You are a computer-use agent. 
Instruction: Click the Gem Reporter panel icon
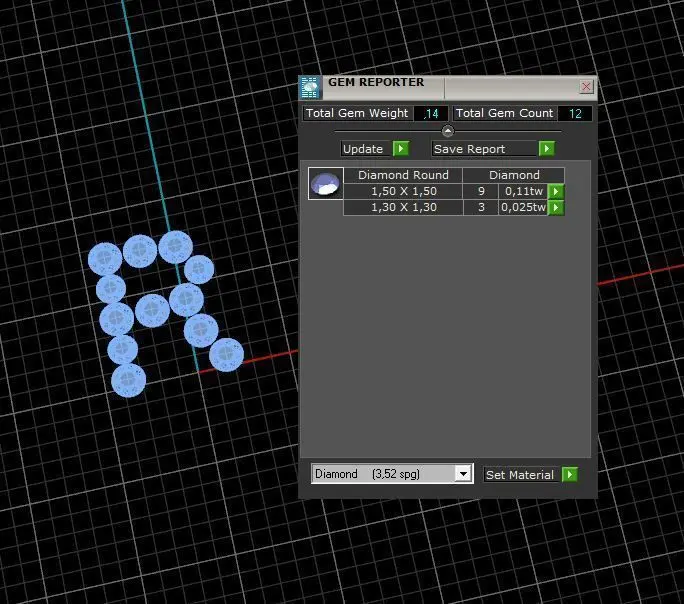(310, 87)
